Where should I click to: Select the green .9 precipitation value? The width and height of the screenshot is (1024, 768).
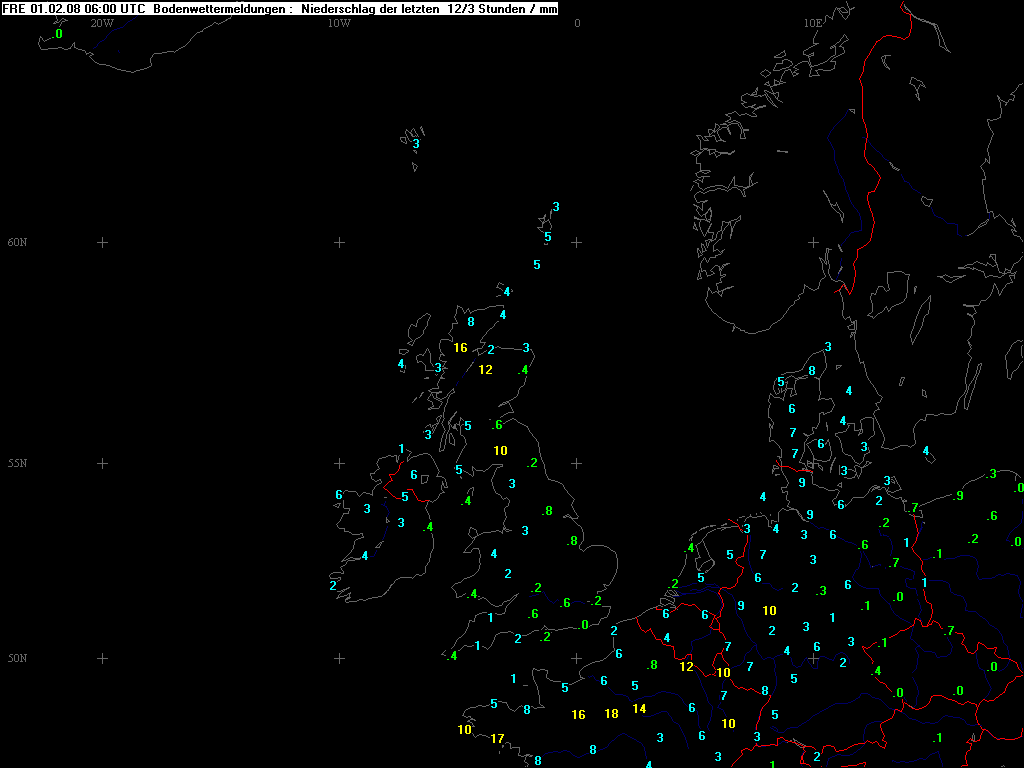957,496
